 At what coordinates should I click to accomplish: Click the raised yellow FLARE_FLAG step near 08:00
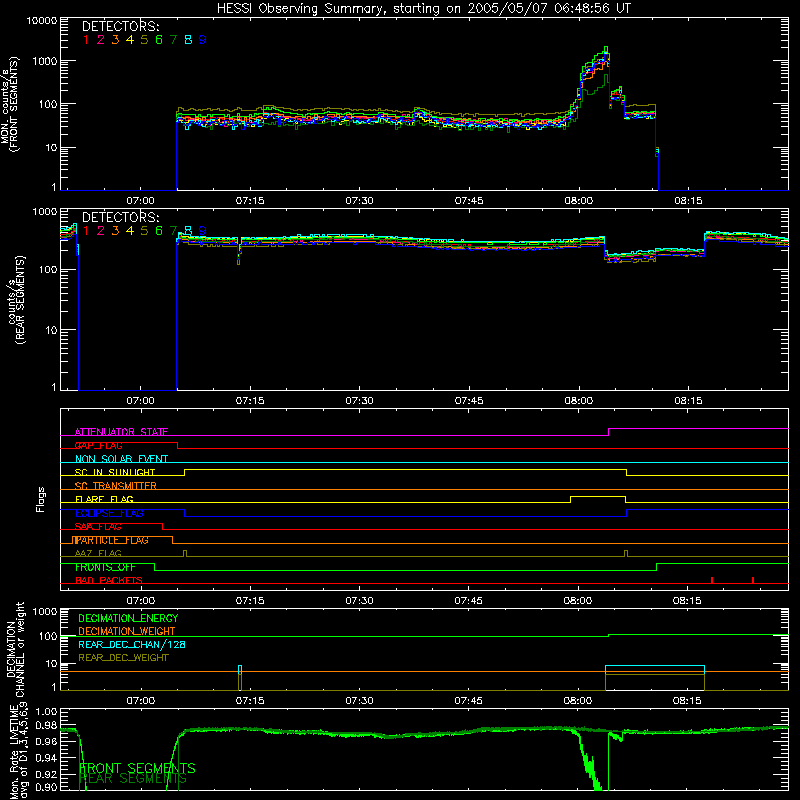(x=598, y=497)
